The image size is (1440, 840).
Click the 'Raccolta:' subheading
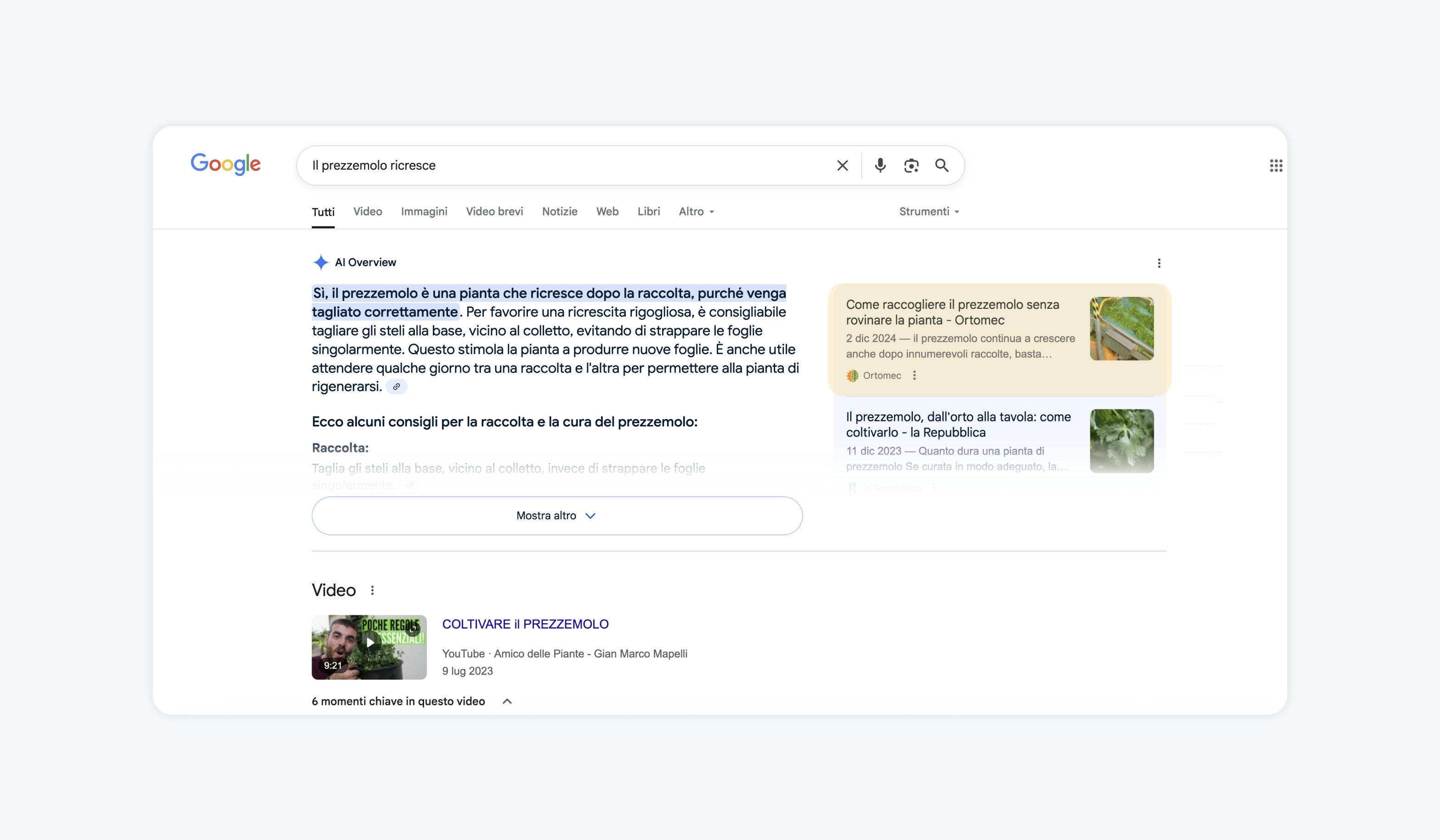pyautogui.click(x=340, y=448)
